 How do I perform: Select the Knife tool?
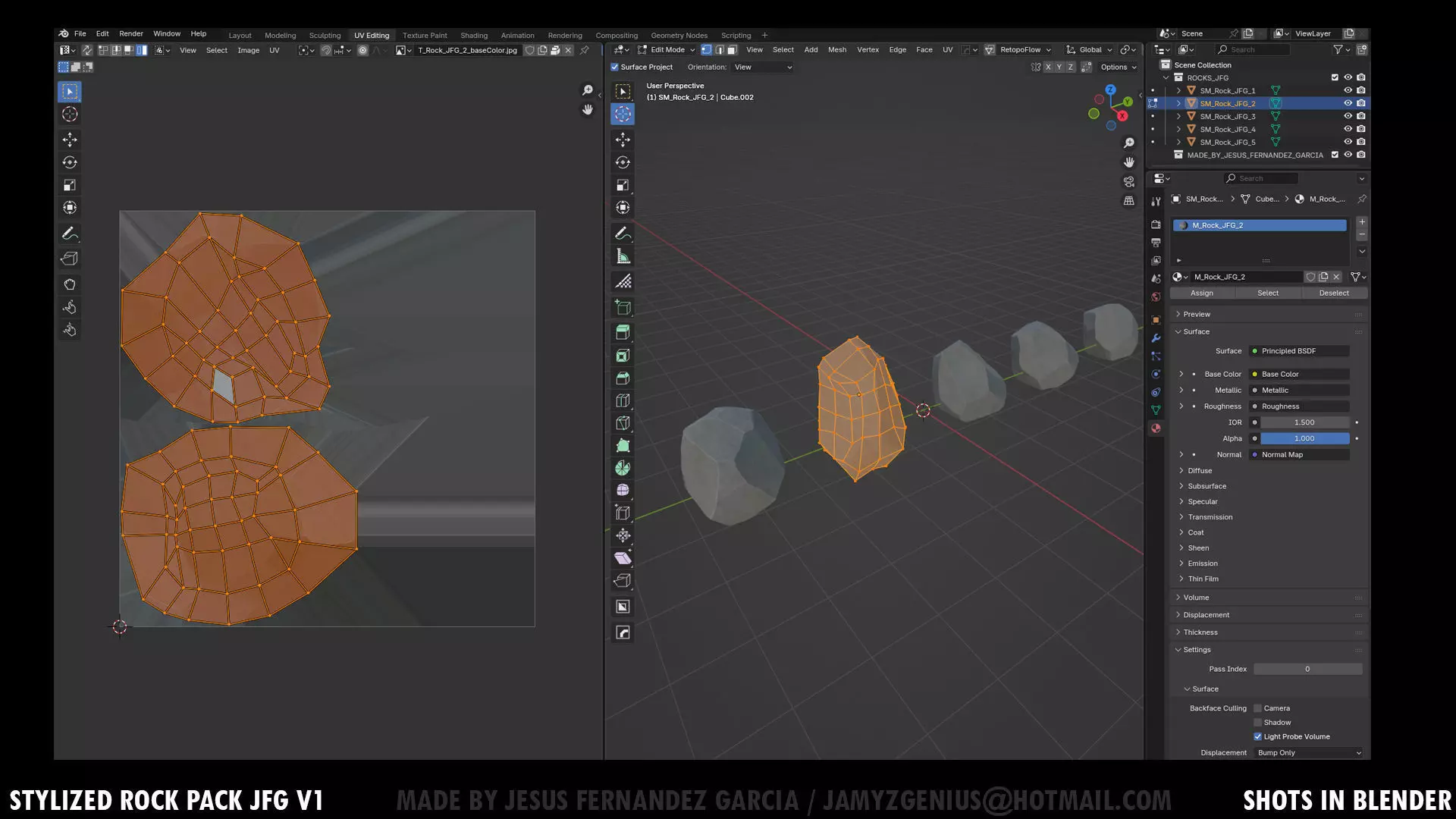click(x=623, y=423)
